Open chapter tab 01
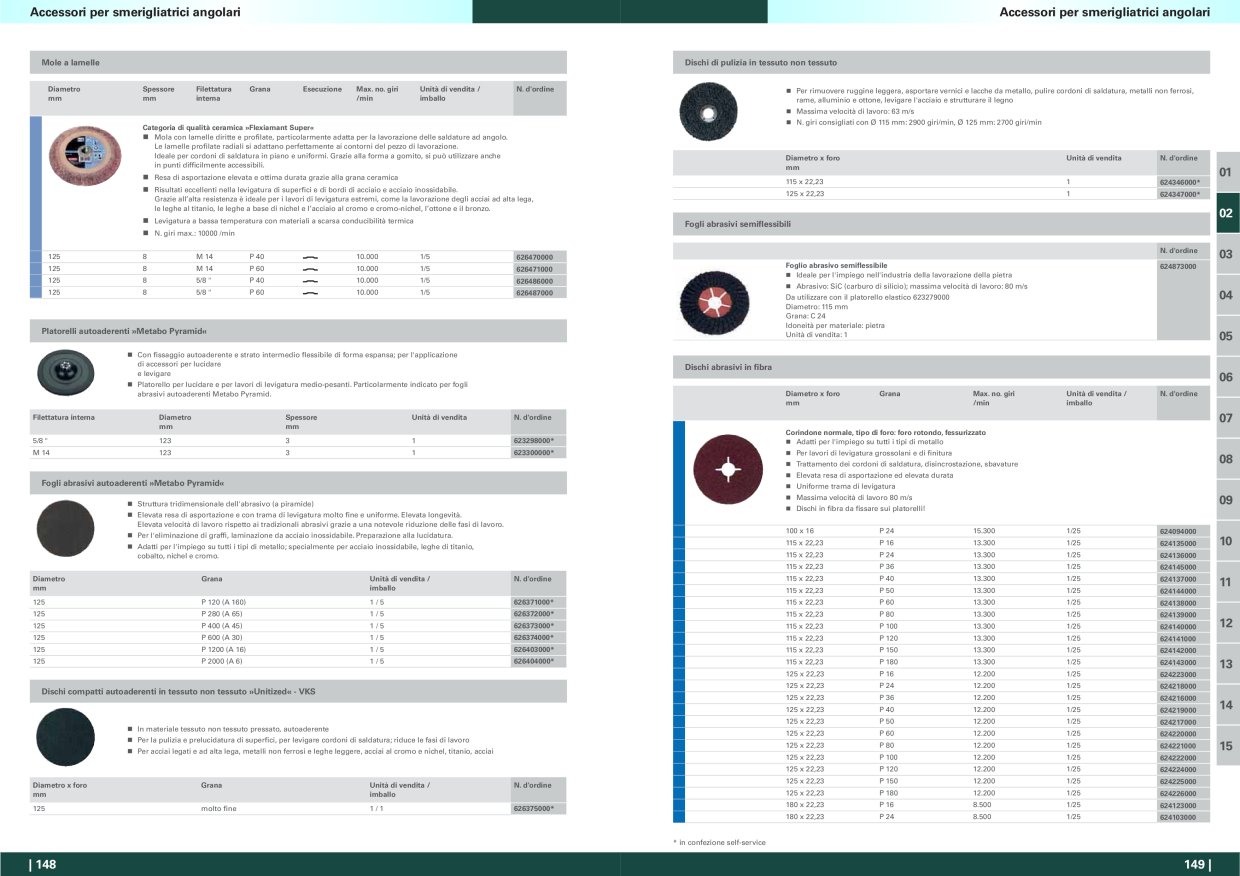 tap(1226, 173)
